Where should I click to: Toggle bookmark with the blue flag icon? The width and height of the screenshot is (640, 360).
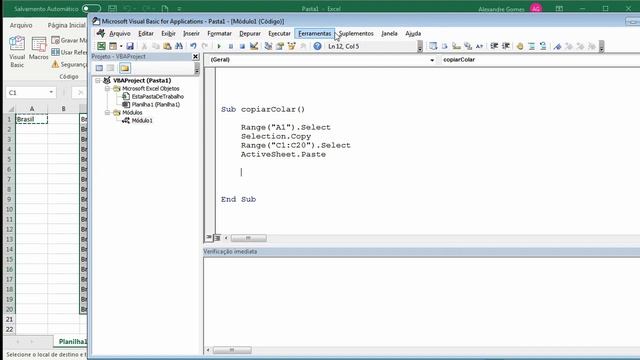[x=557, y=46]
